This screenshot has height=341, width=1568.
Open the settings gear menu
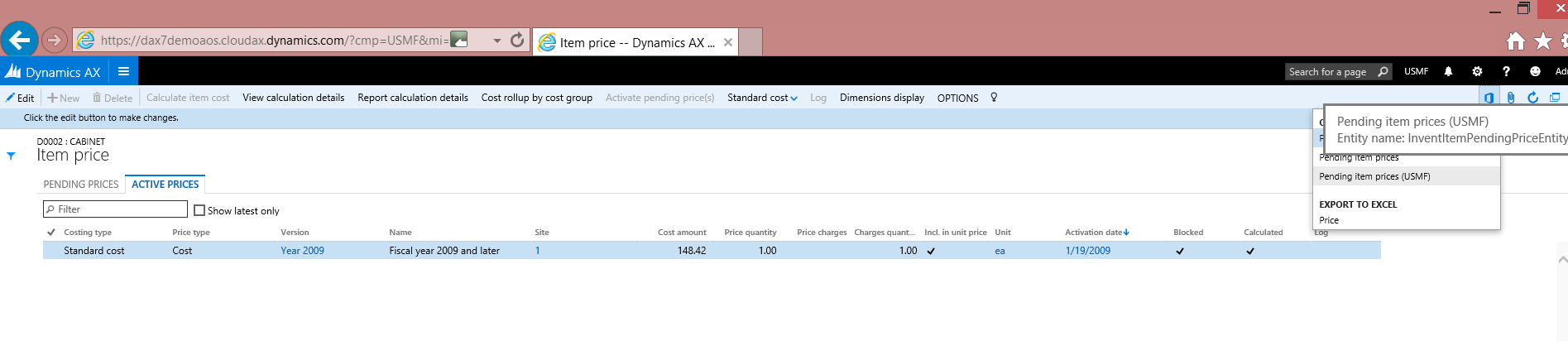click(x=1477, y=72)
